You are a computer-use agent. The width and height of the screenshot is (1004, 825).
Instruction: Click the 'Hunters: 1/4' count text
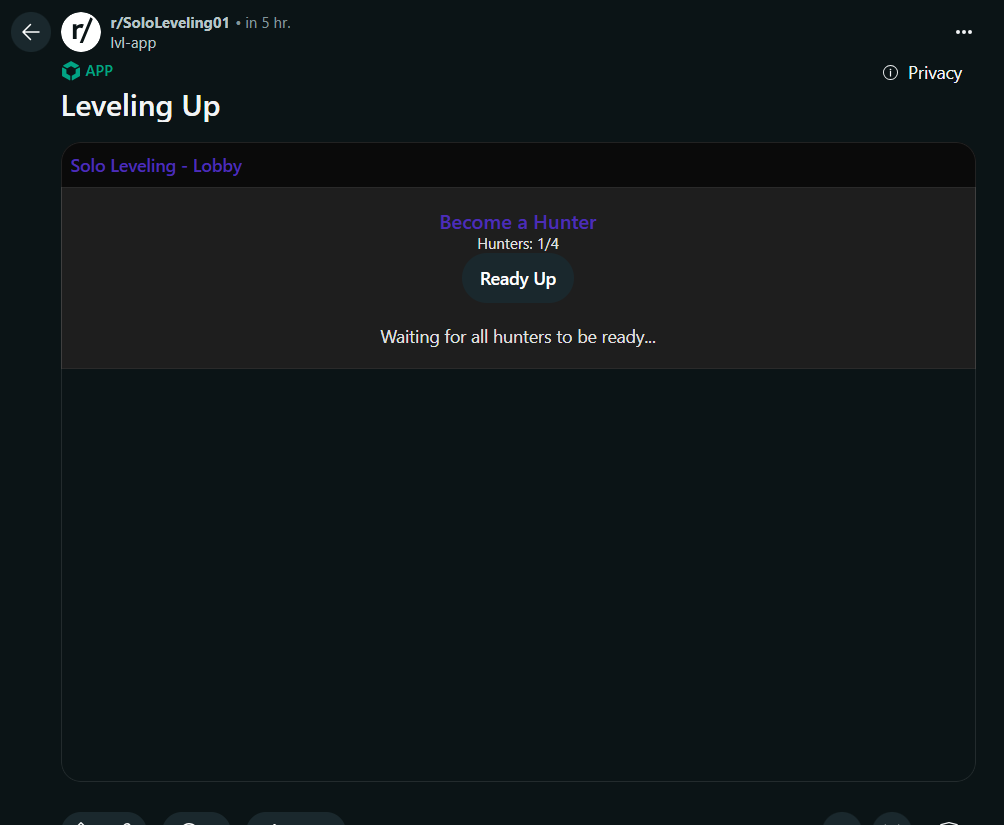[x=517, y=244]
